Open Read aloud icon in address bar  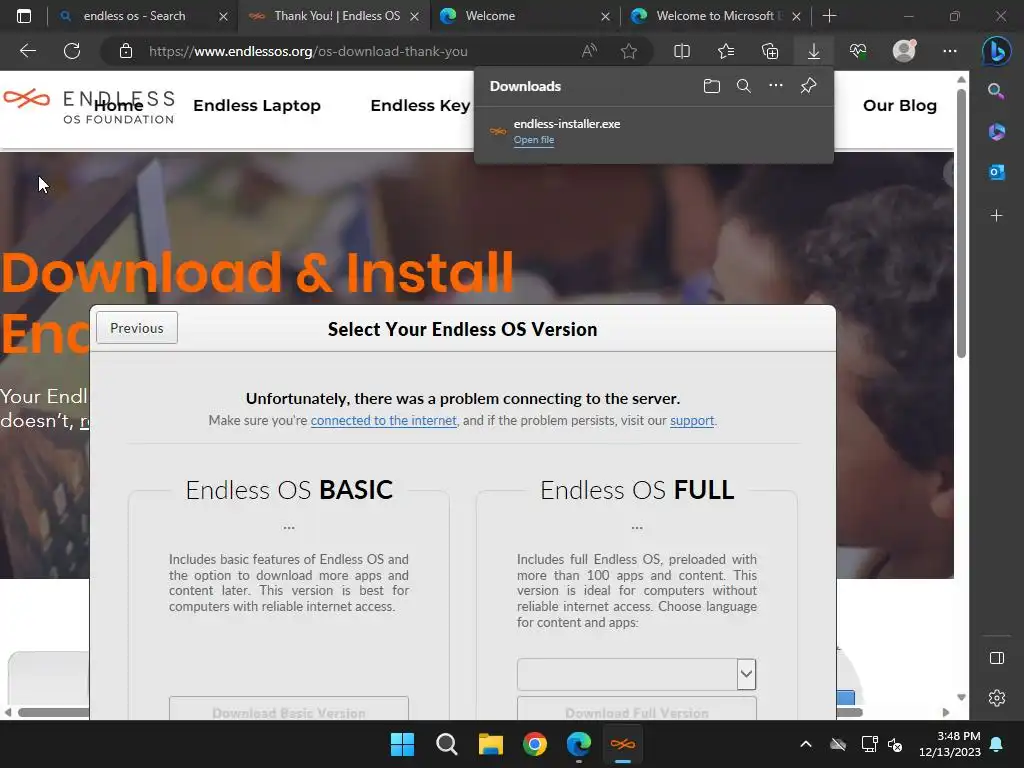click(589, 51)
